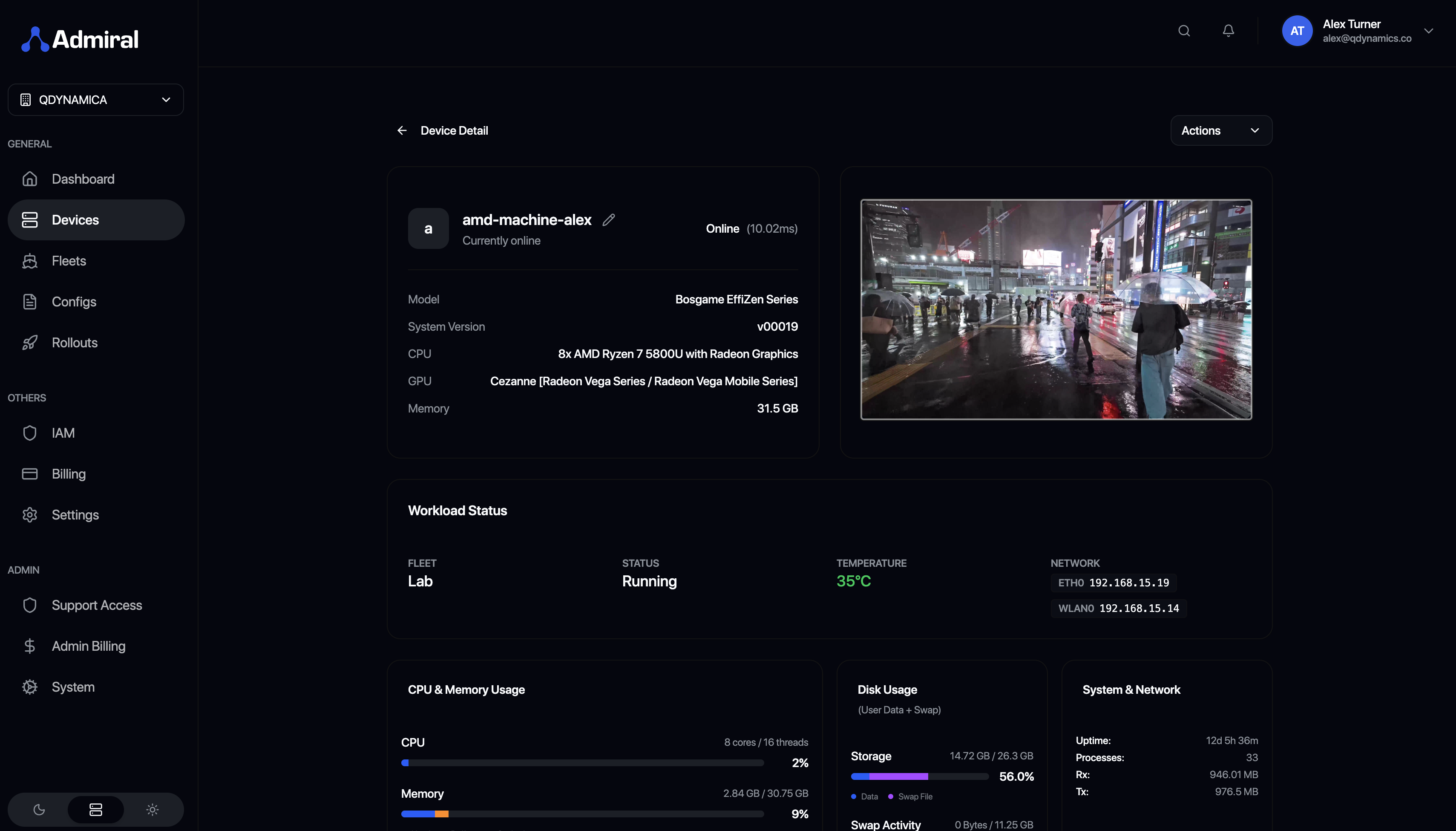Click the street camera preview thumbnail

pyautogui.click(x=1056, y=309)
